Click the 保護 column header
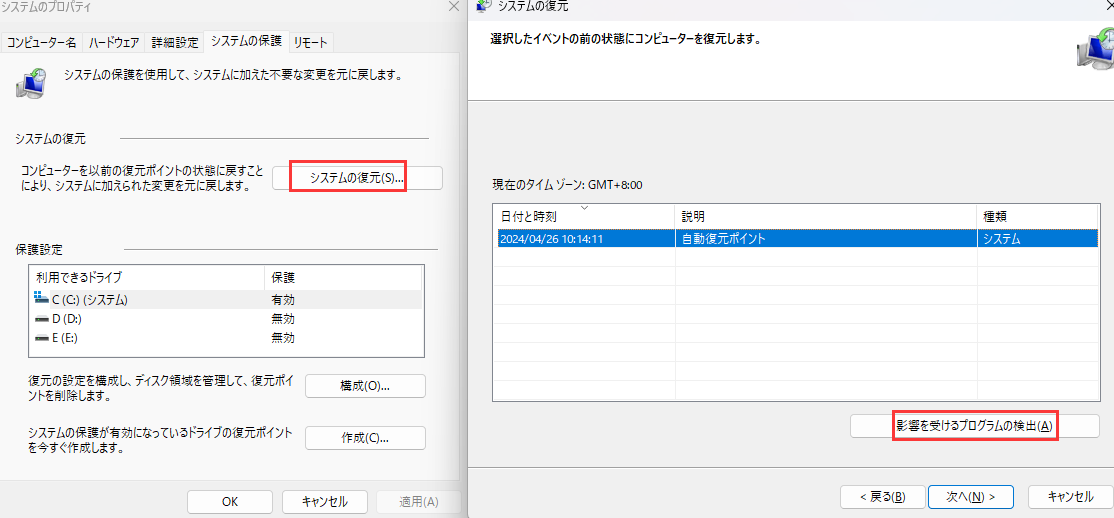Image resolution: width=1114 pixels, height=518 pixels. pyautogui.click(x=343, y=277)
